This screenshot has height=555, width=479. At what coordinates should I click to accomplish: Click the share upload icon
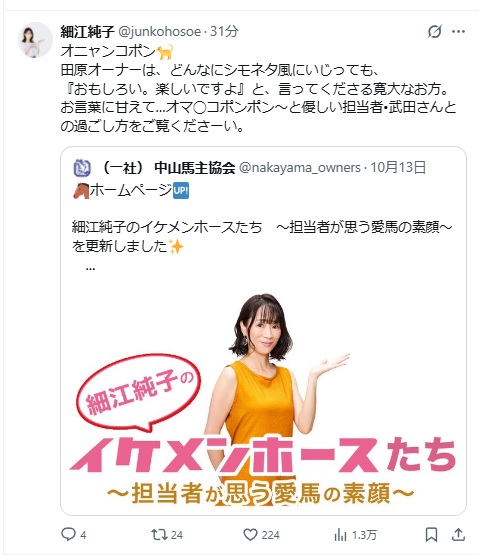tap(458, 534)
